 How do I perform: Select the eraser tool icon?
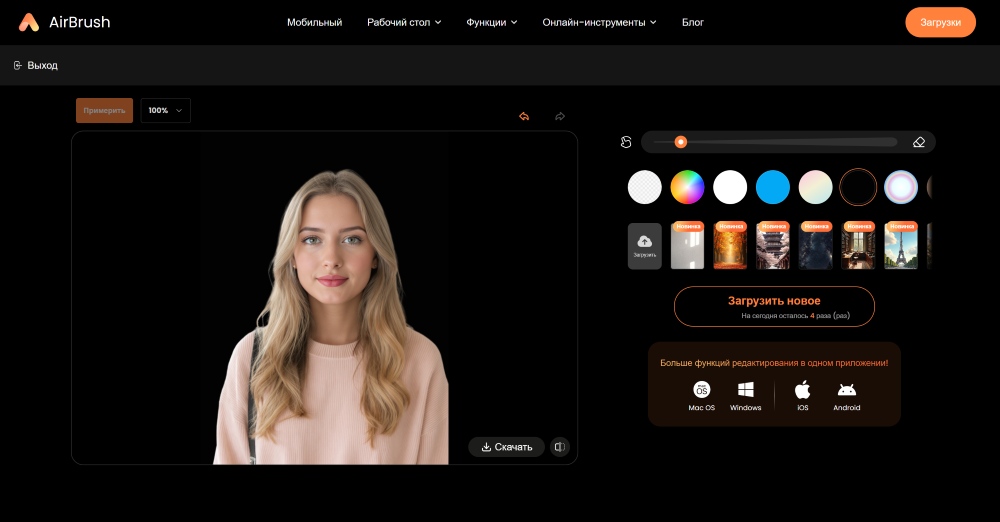point(918,142)
